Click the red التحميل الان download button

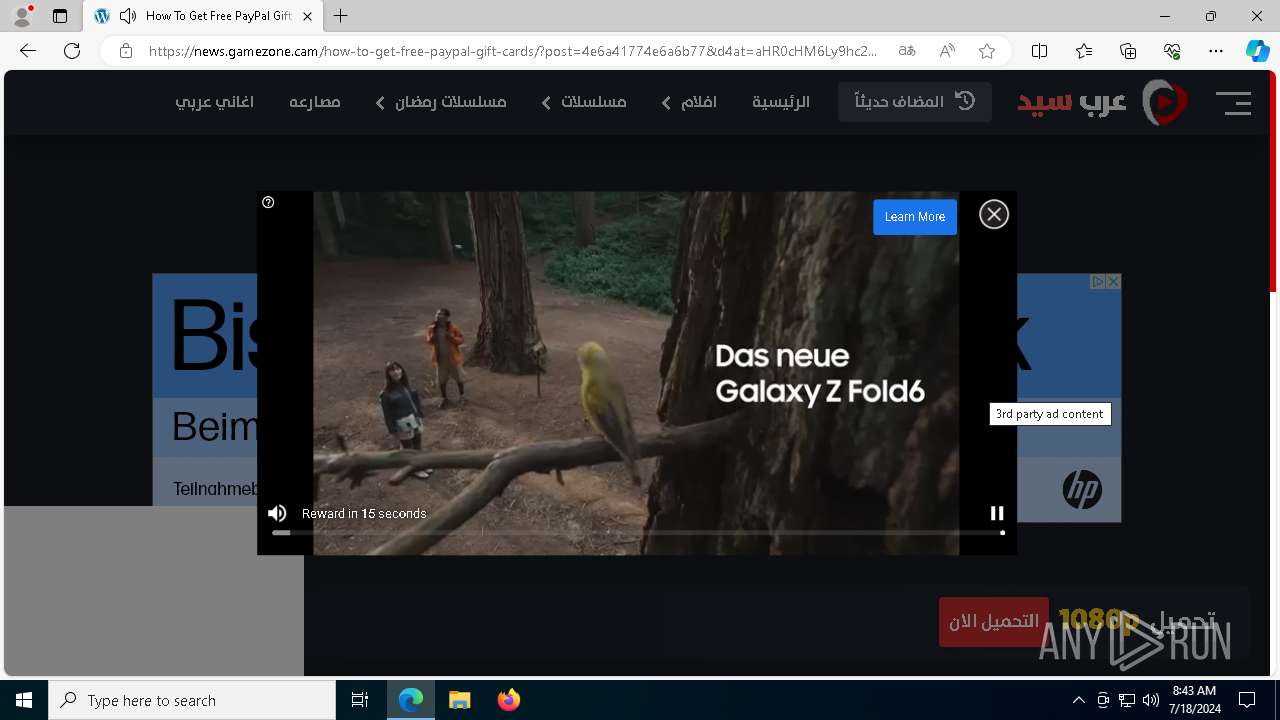[994, 622]
